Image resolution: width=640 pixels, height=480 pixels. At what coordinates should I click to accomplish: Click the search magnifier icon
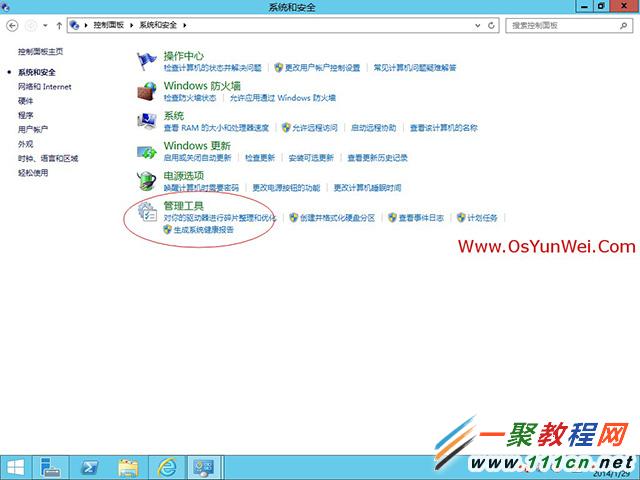click(x=624, y=25)
